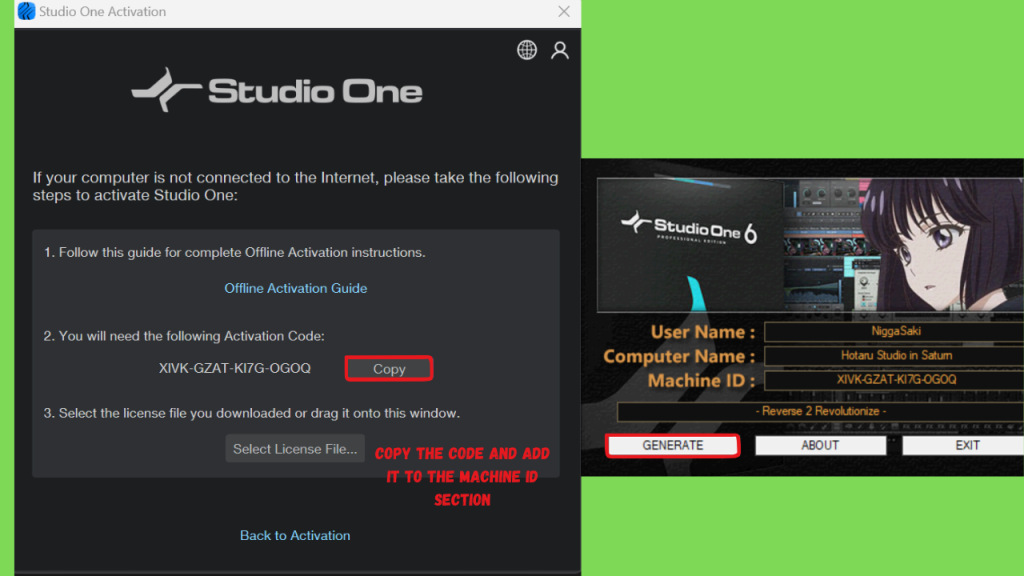
Task: Click EXIT in the keygen window
Action: point(963,445)
